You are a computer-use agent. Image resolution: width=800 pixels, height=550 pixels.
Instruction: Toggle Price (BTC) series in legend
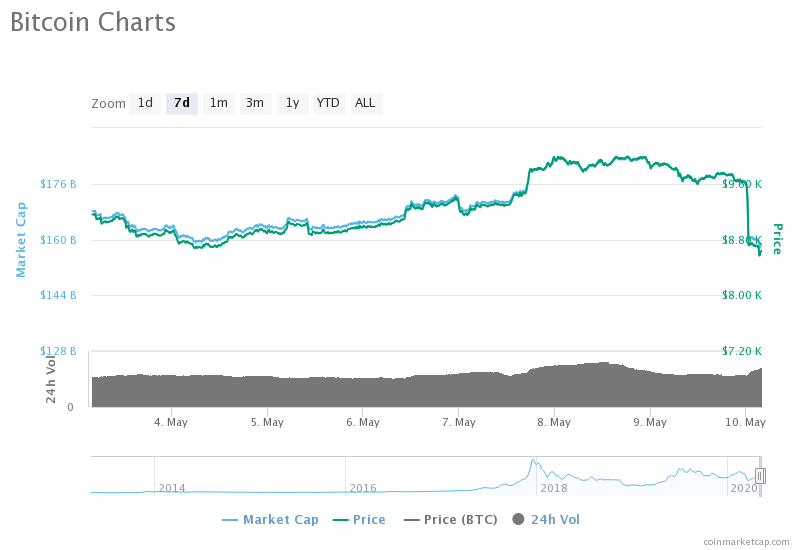[x=451, y=519]
